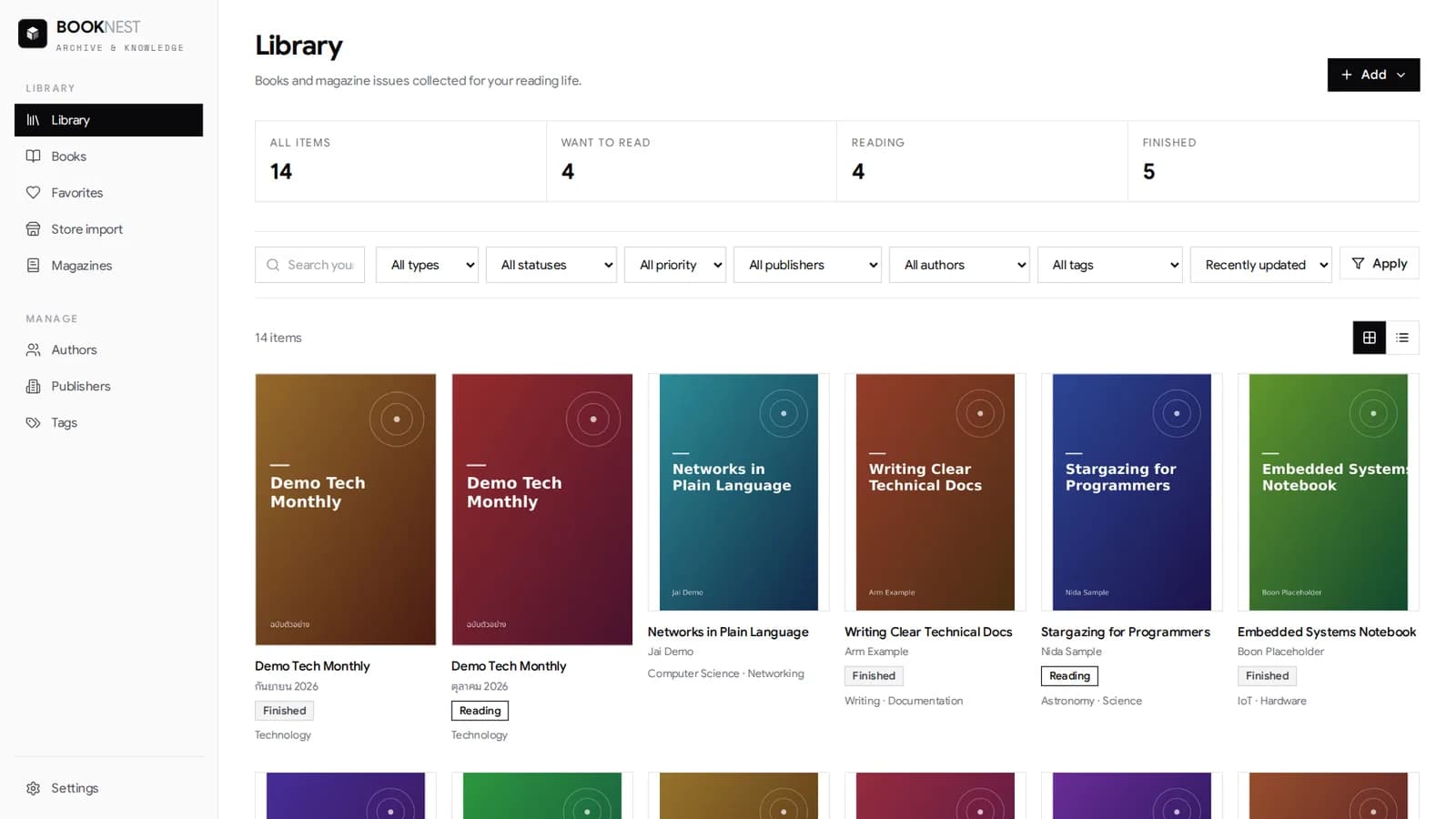The image size is (1456, 819).
Task: Click the plus icon on Add button
Action: tap(1347, 75)
